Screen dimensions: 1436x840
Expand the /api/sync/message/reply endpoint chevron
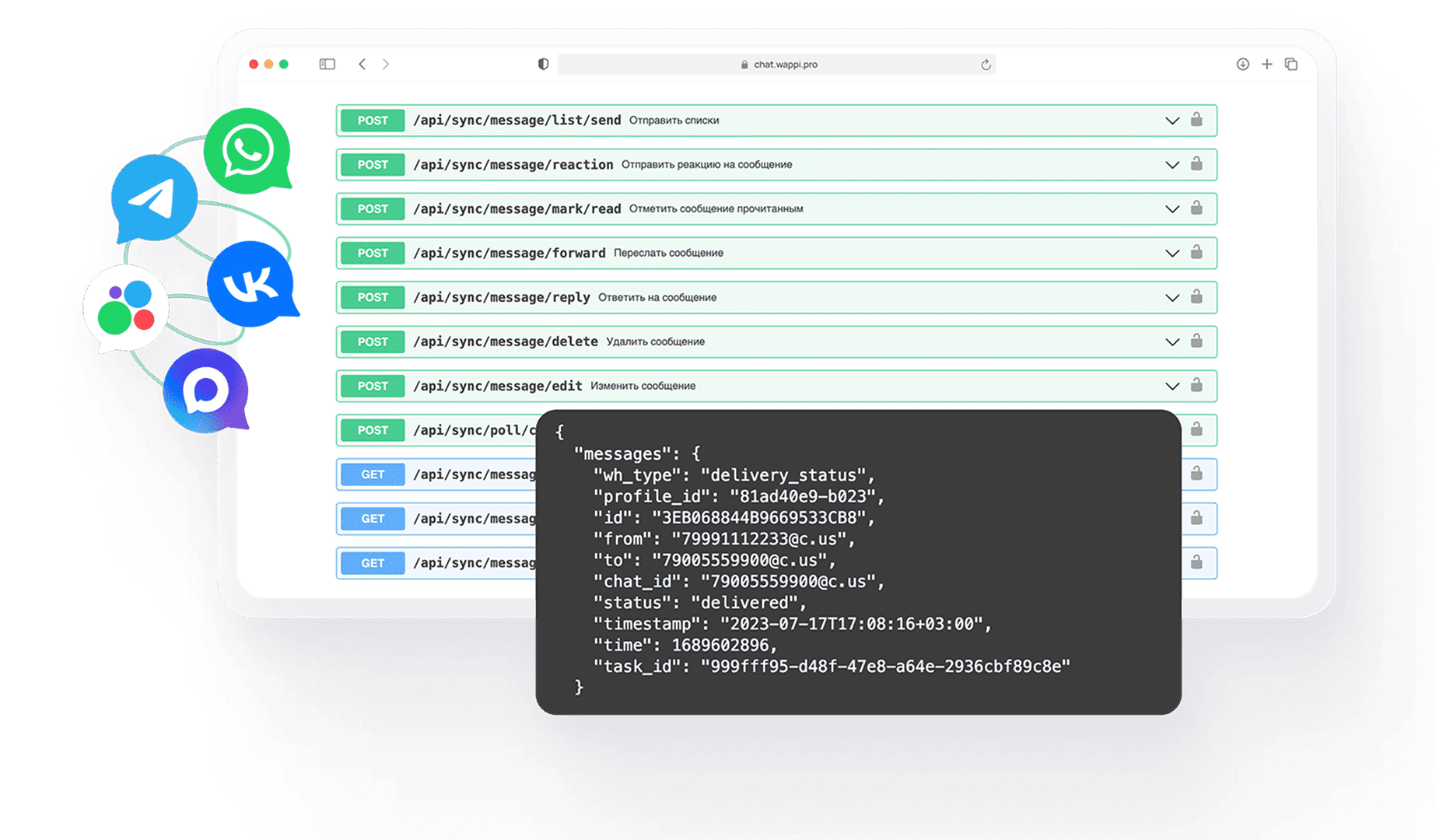(1172, 298)
